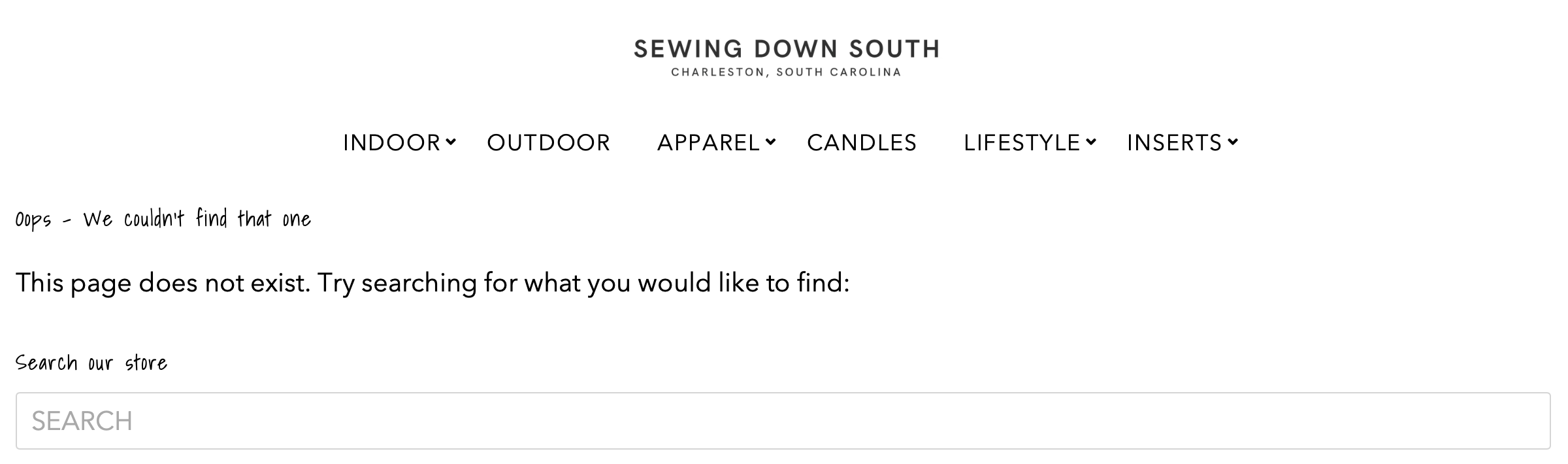The height and width of the screenshot is (464, 1568).
Task: Open the APPAREL navigation menu
Action: (x=708, y=142)
